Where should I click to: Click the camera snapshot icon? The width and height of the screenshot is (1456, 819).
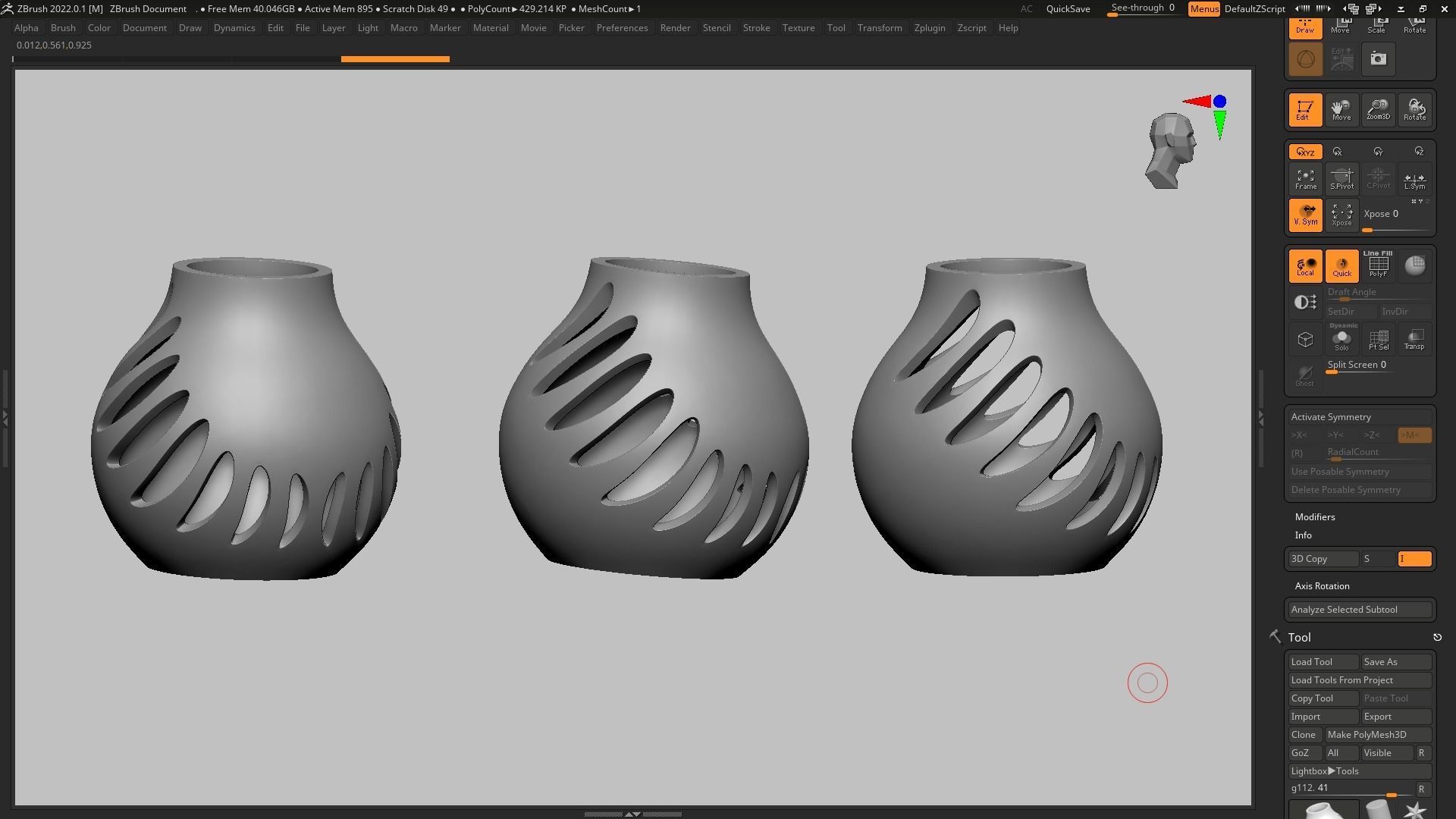(x=1378, y=58)
